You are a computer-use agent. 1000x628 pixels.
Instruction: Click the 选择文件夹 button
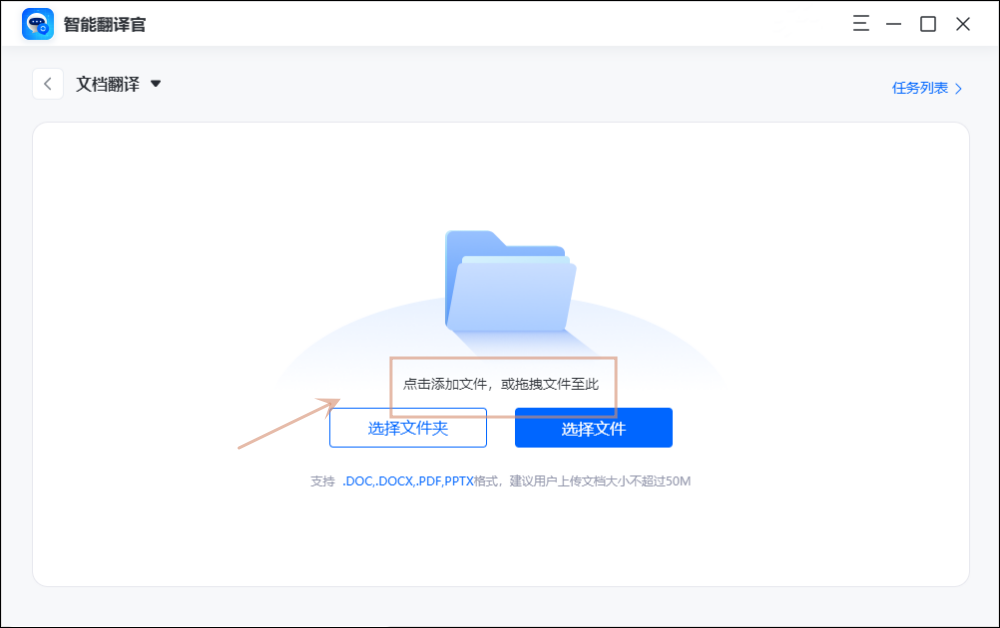coord(408,428)
